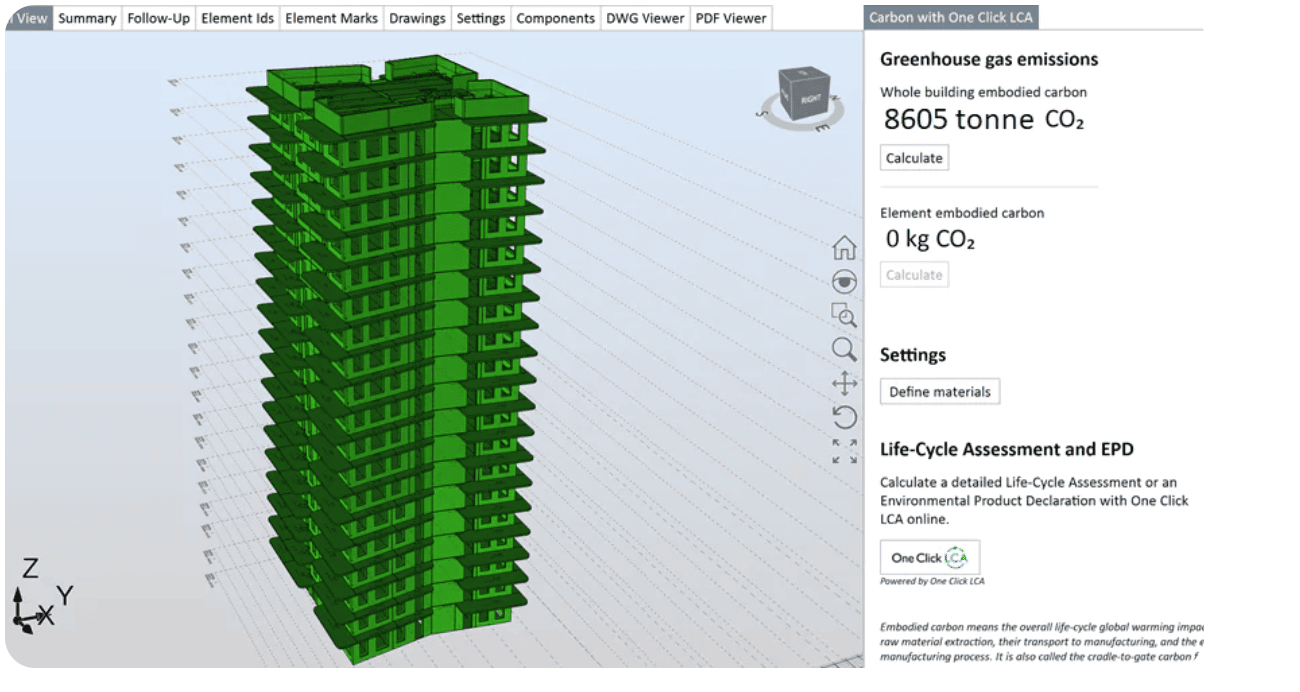Click the orbit eye view icon

point(844,281)
